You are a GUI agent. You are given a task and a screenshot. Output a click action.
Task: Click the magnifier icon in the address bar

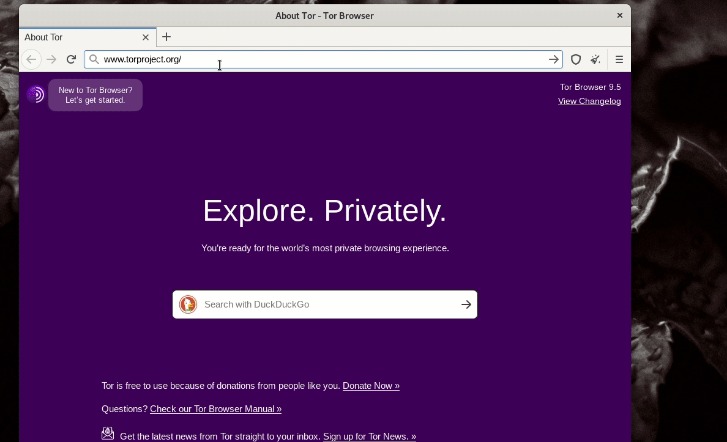coord(94,59)
